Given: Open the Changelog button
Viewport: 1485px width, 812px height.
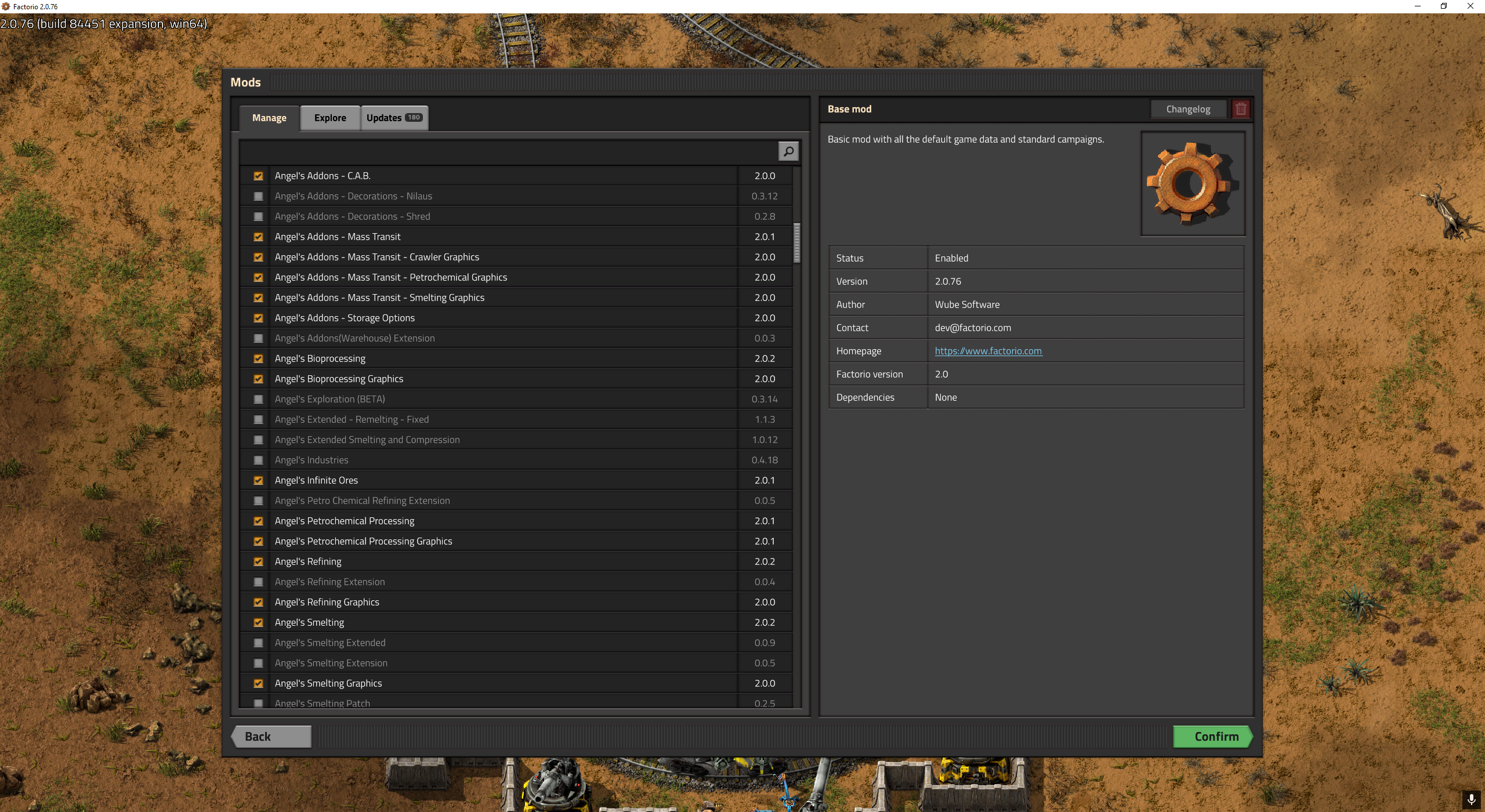Looking at the screenshot, I should pyautogui.click(x=1188, y=109).
